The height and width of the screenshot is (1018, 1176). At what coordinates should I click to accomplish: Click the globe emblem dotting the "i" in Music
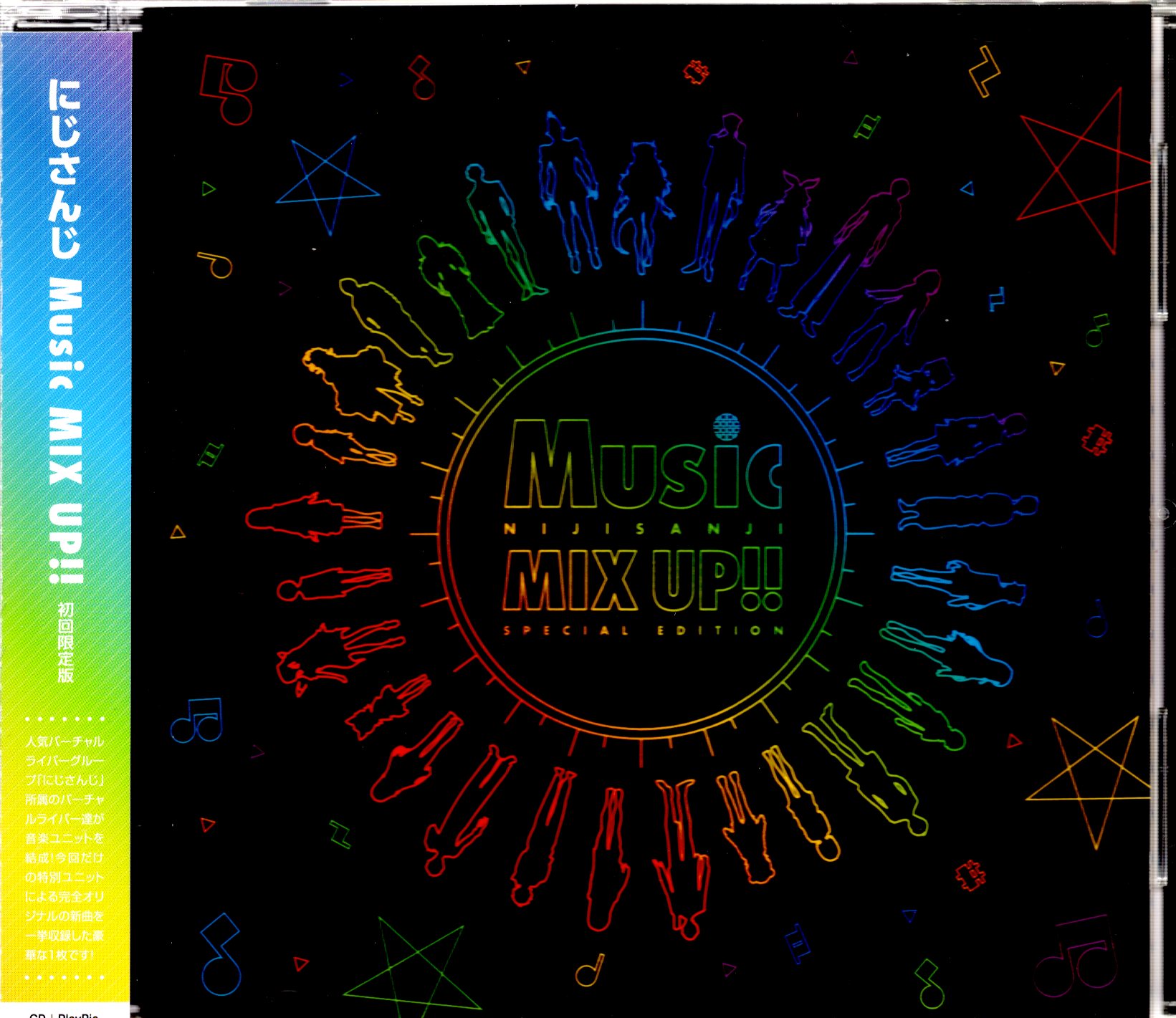728,427
